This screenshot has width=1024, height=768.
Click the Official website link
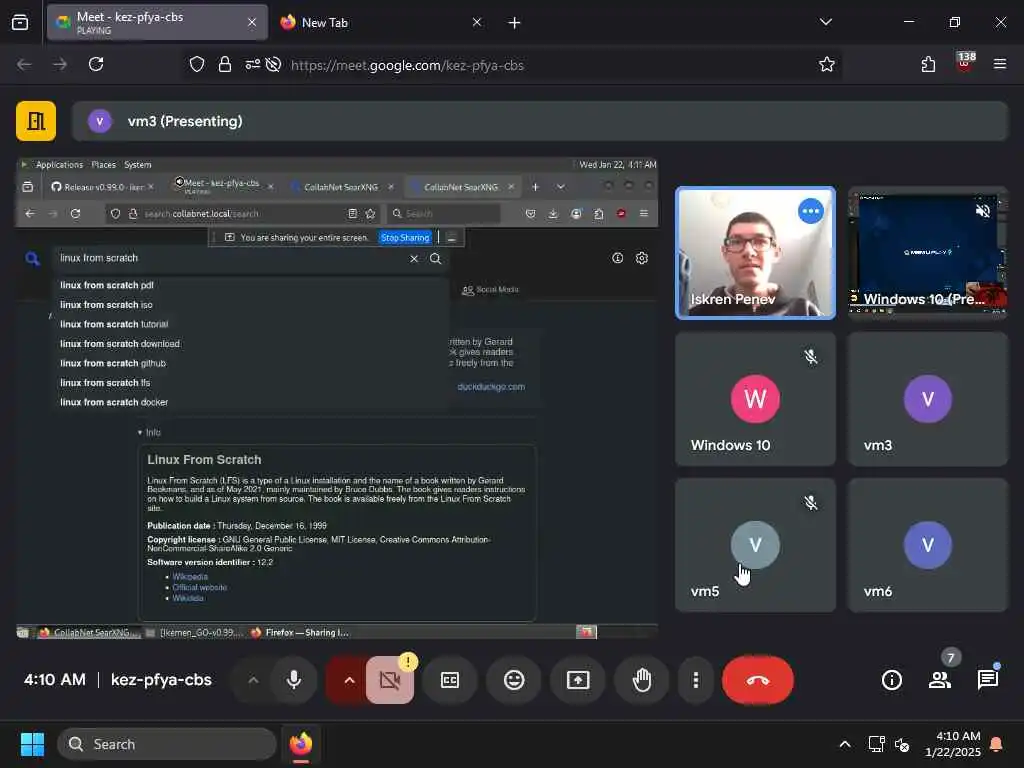point(199,587)
